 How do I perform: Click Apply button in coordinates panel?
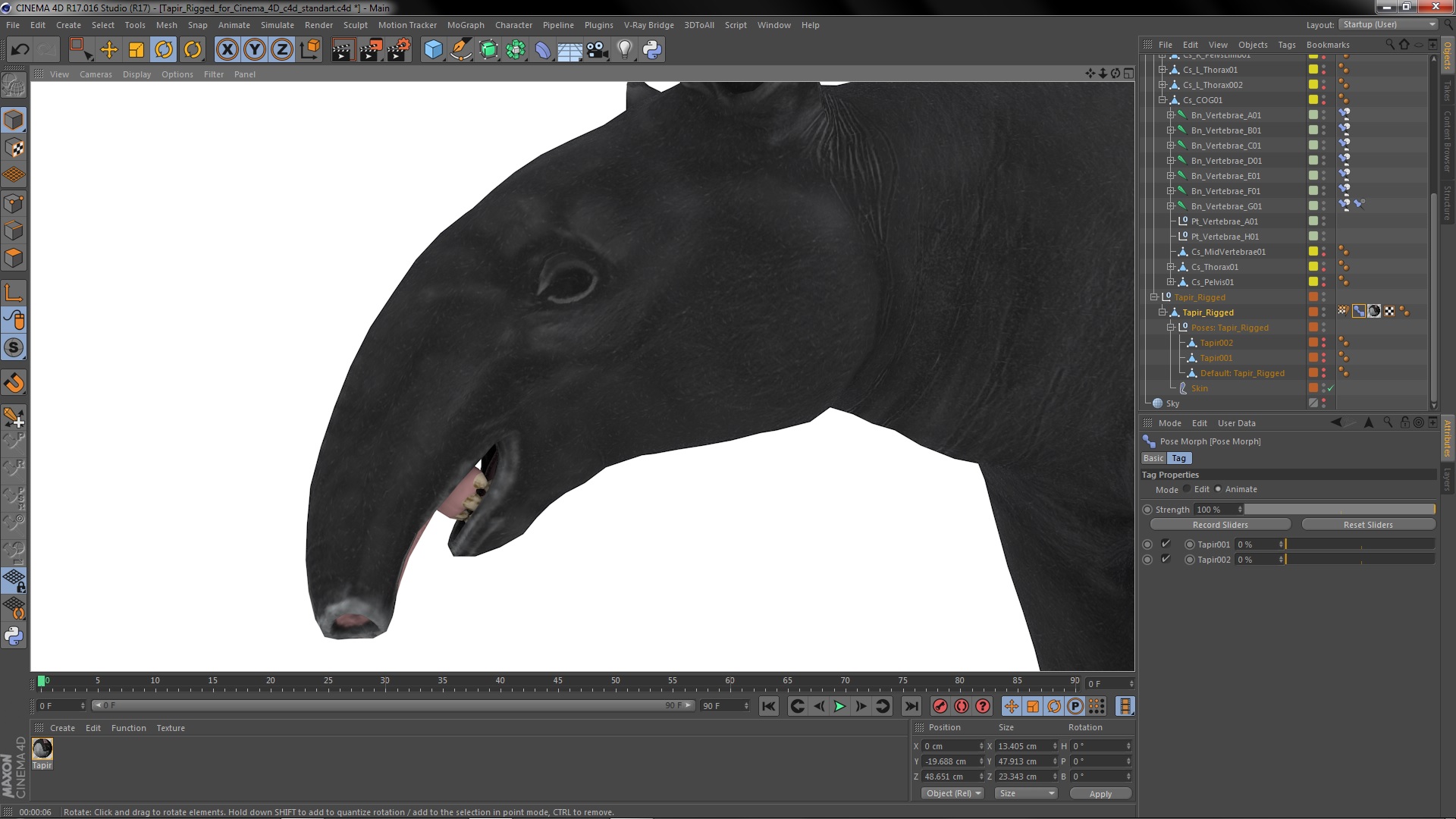click(1100, 794)
